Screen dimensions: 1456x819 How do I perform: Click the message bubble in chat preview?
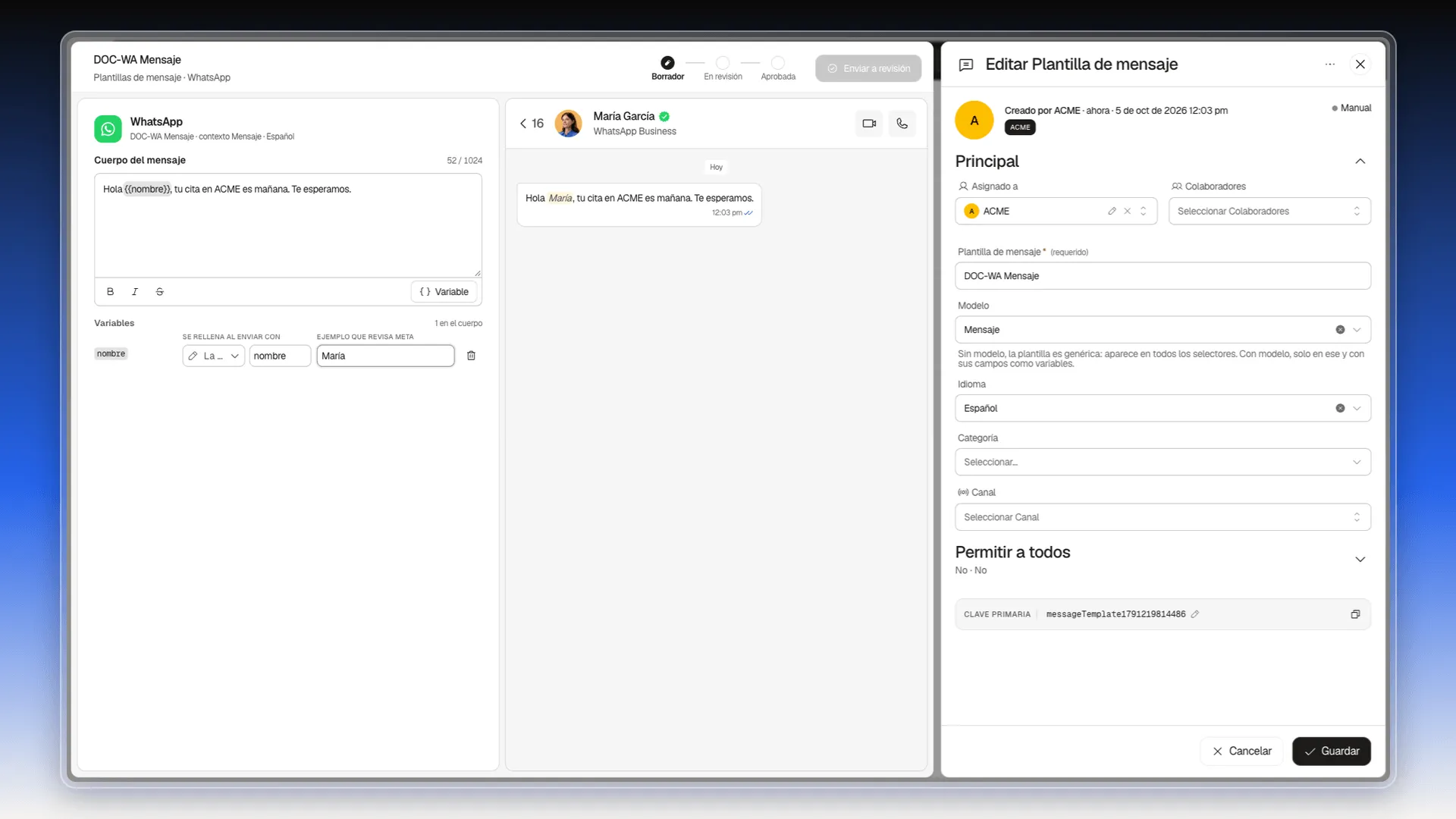pyautogui.click(x=639, y=205)
